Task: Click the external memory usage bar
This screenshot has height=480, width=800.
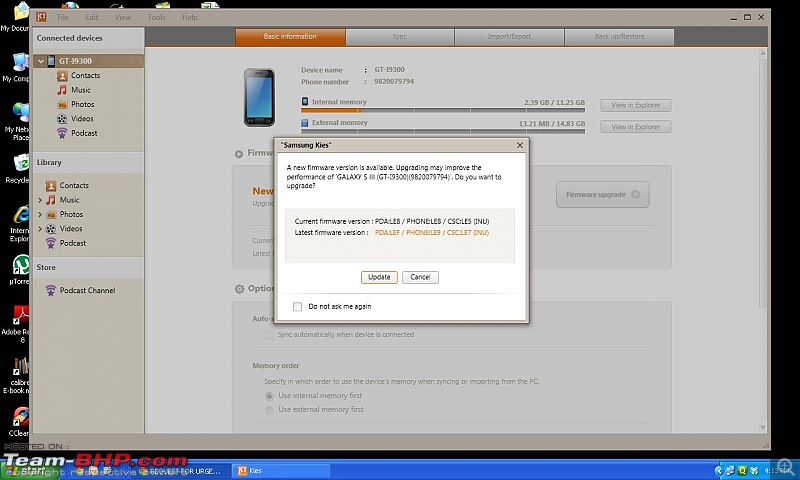Action: point(443,131)
